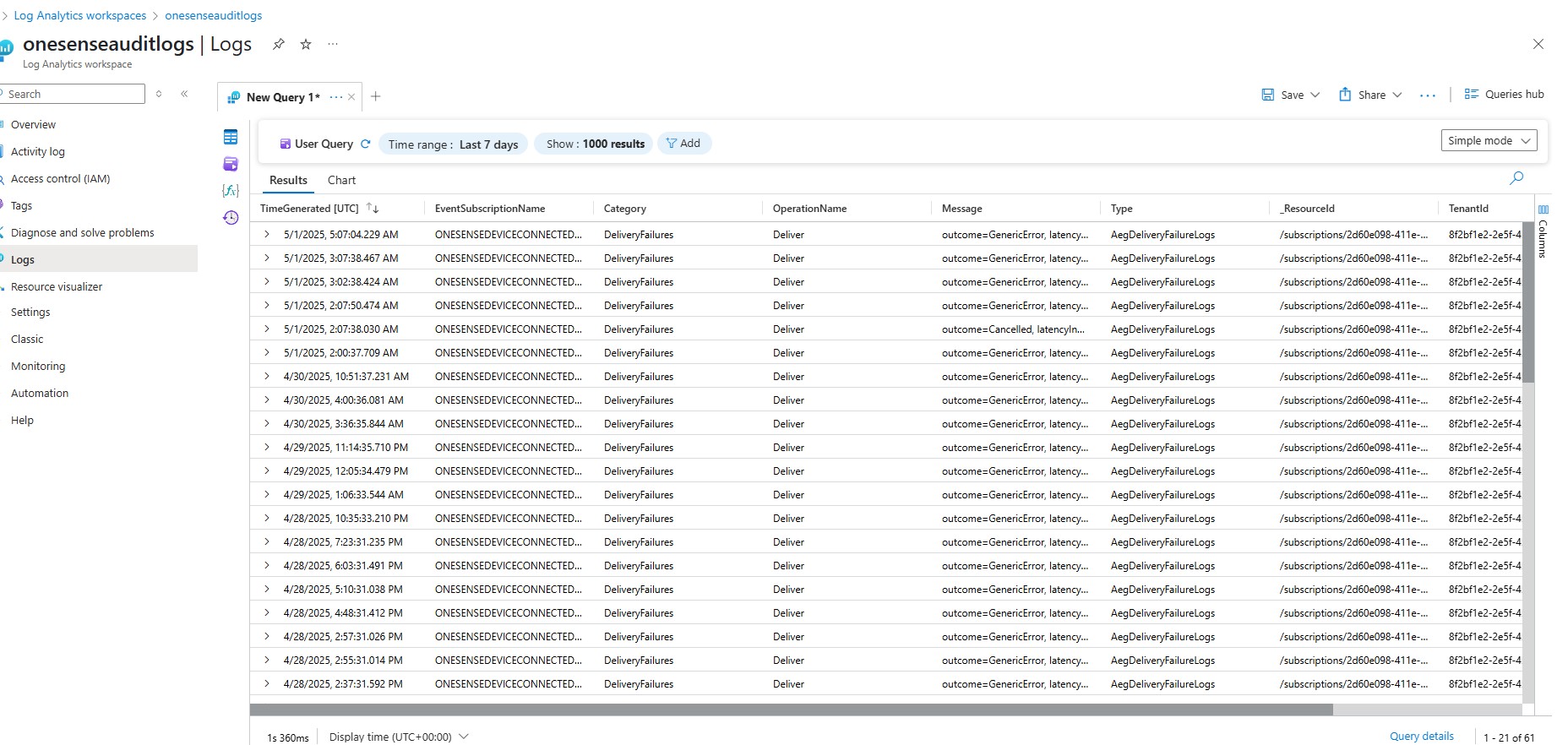1568x745 pixels.
Task: Open the Functions pane icon
Action: [x=231, y=191]
